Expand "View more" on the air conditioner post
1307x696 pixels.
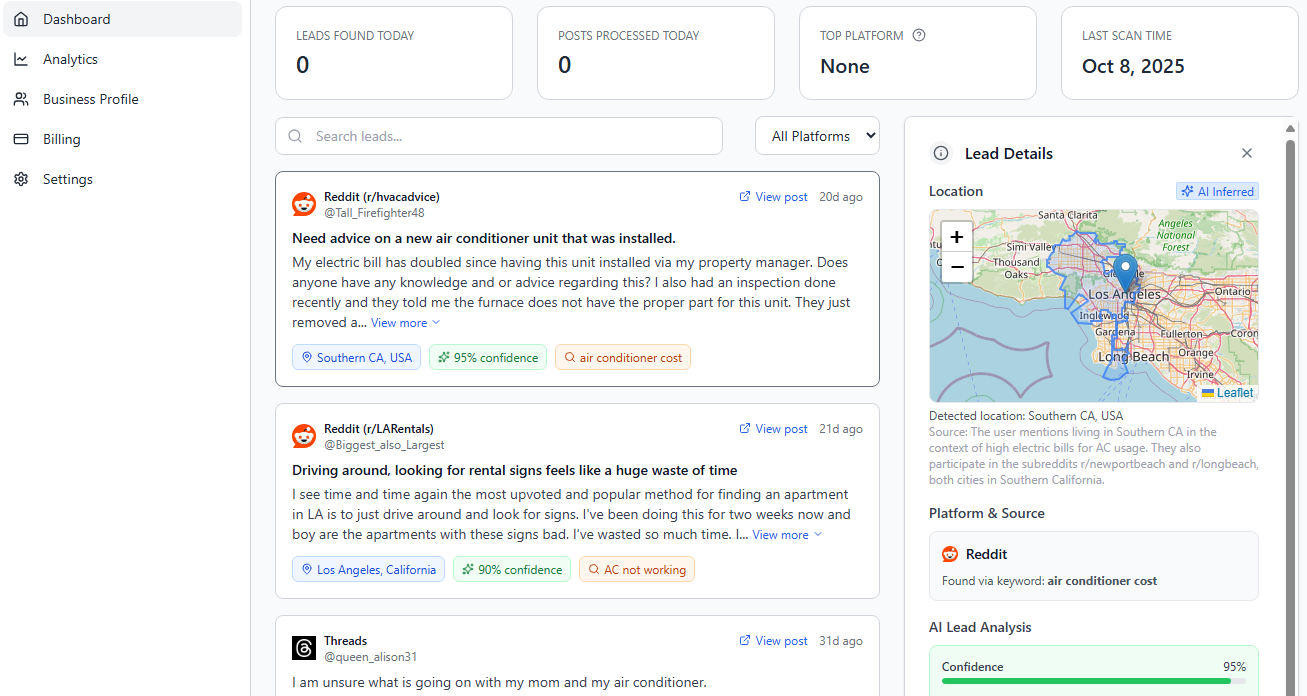tap(398, 322)
